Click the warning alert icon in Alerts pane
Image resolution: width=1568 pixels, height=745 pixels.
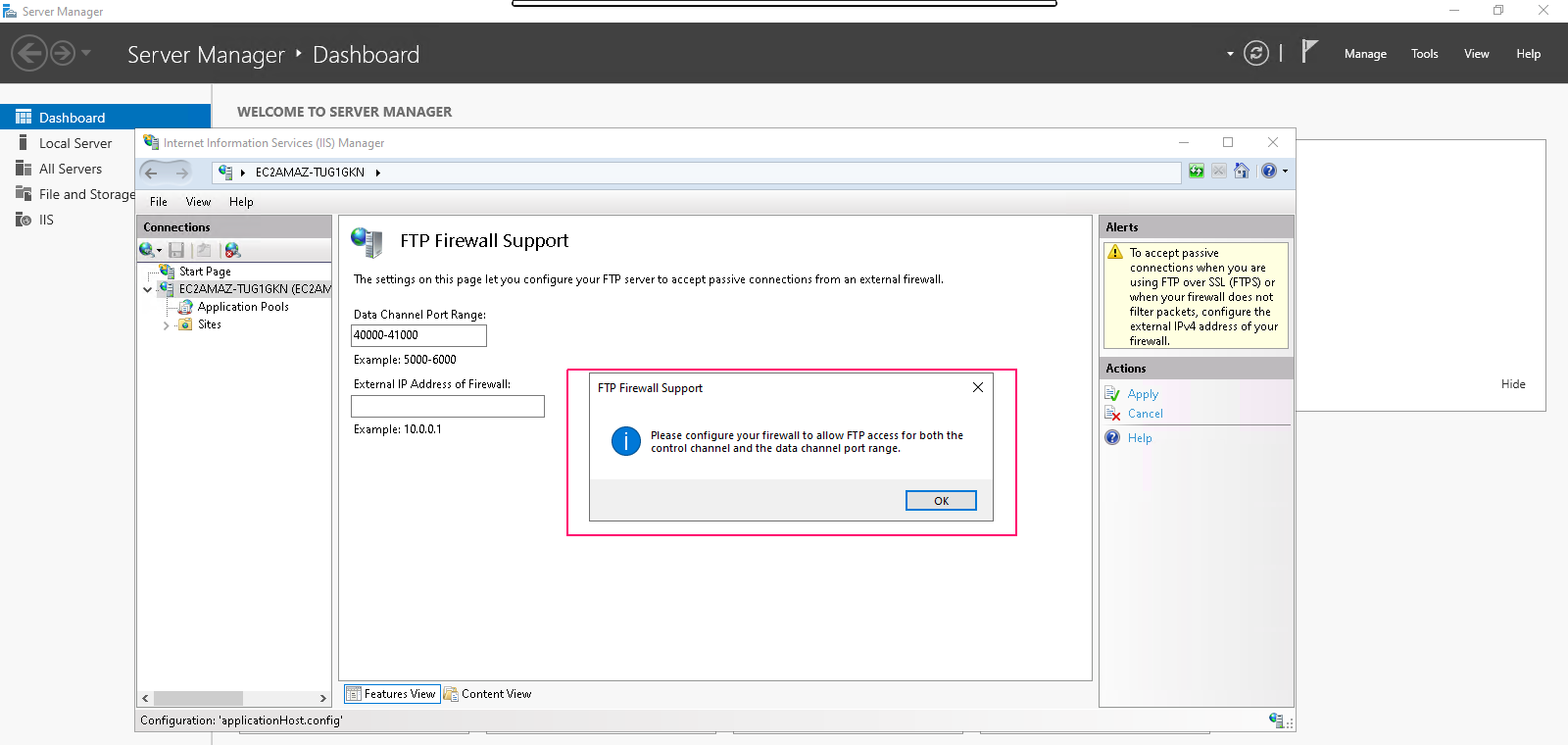pyautogui.click(x=1115, y=253)
